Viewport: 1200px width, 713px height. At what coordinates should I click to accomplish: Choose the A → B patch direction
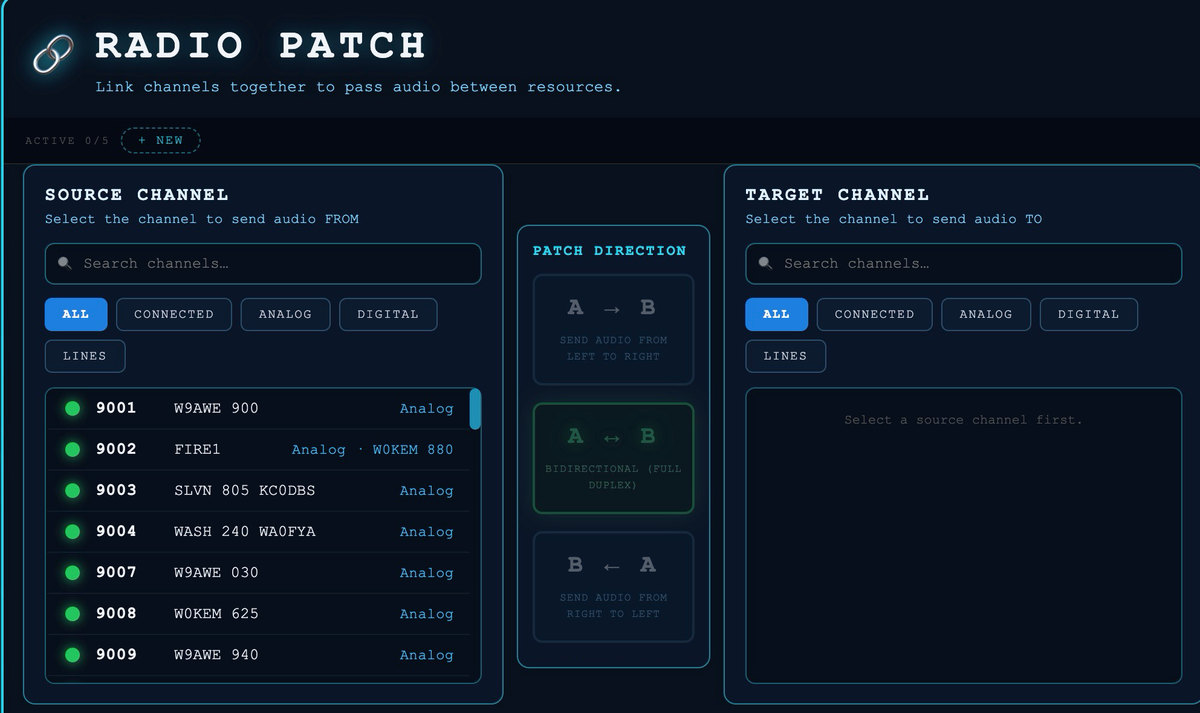613,330
